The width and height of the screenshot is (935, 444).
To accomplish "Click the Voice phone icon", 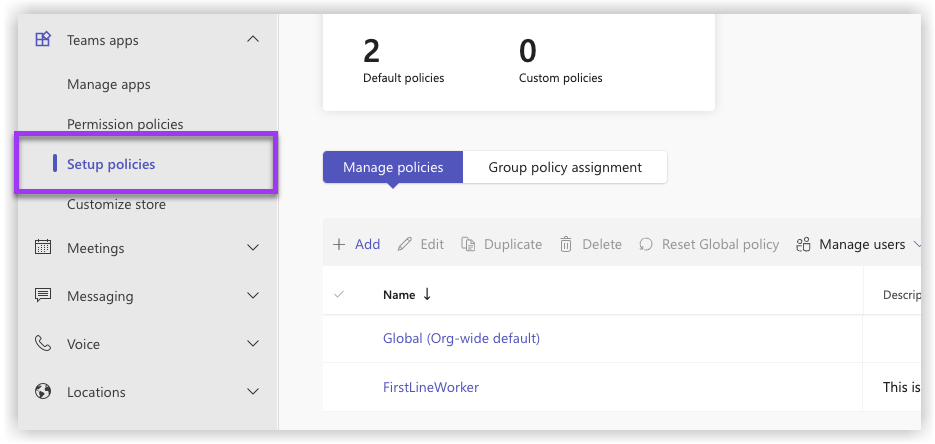I will [x=42, y=344].
